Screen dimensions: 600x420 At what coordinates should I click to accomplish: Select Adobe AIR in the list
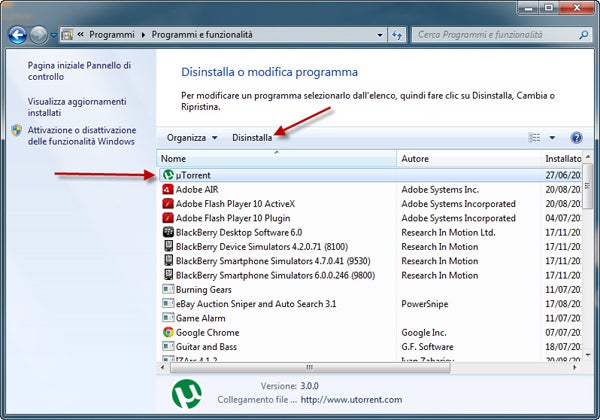click(x=197, y=190)
